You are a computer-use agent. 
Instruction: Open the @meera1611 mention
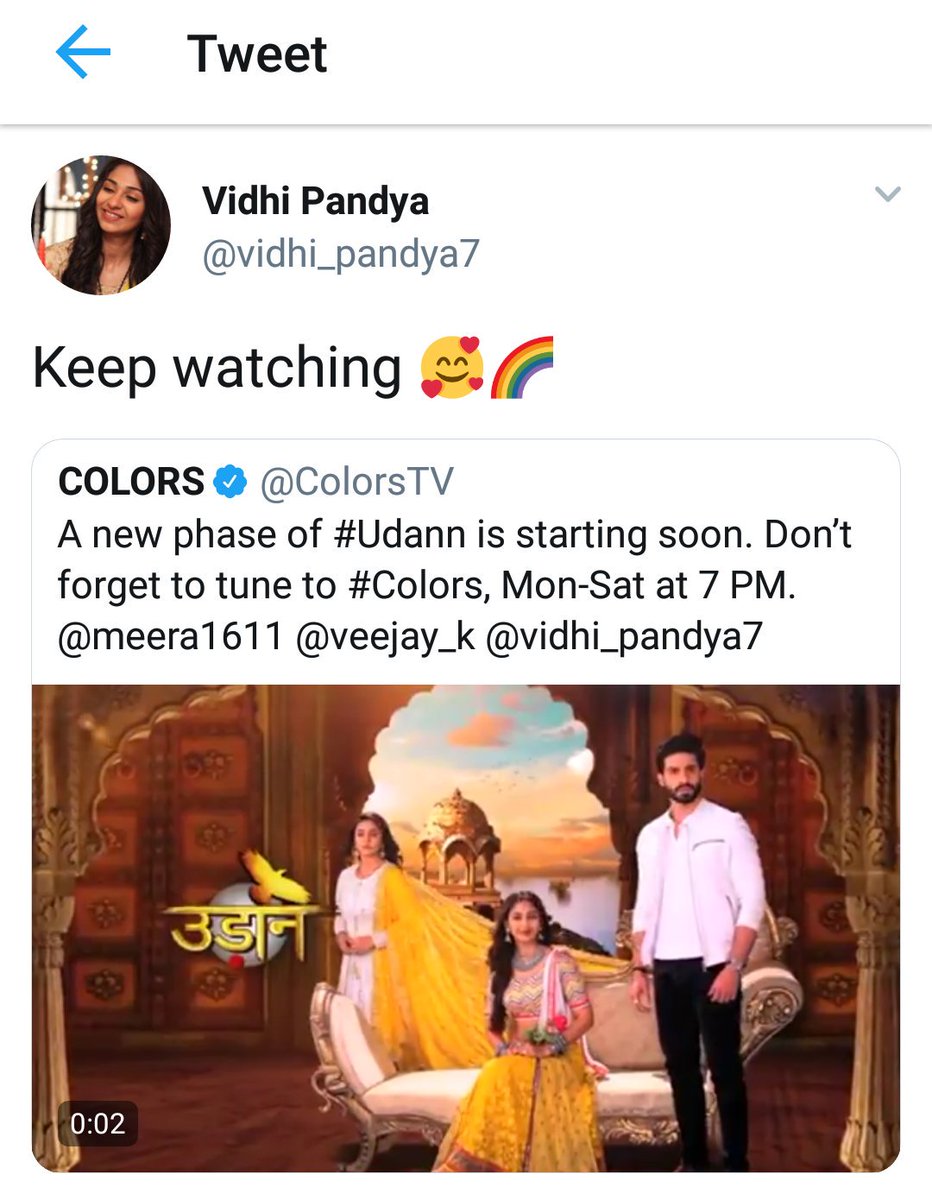[170, 637]
